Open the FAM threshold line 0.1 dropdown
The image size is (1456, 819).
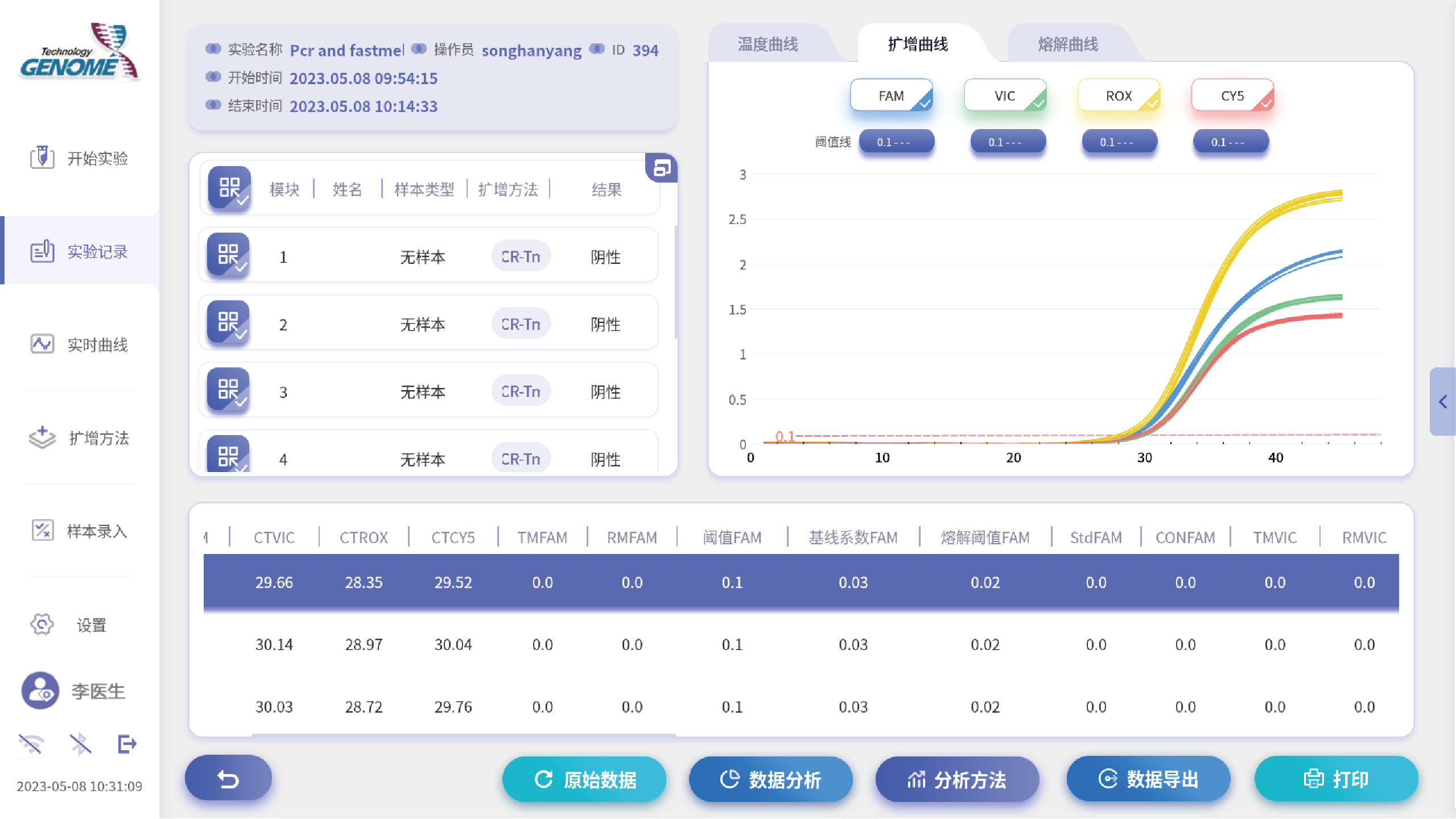896,142
